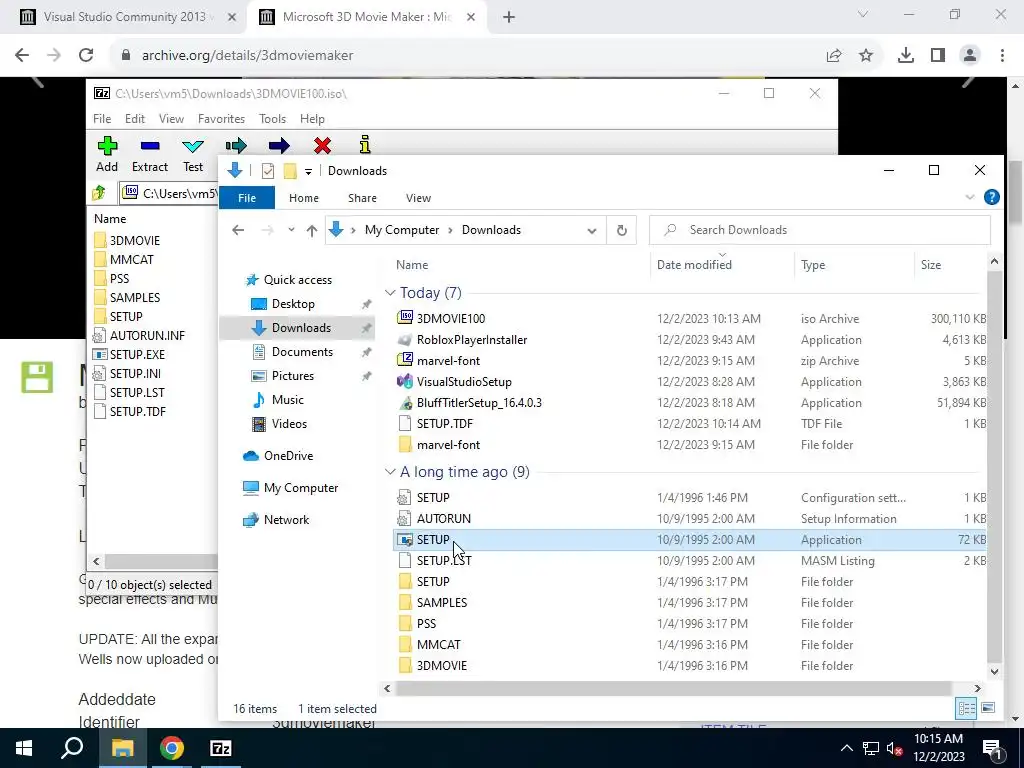The width and height of the screenshot is (1024, 768).
Task: Open Windows Start button
Action: 24,748
